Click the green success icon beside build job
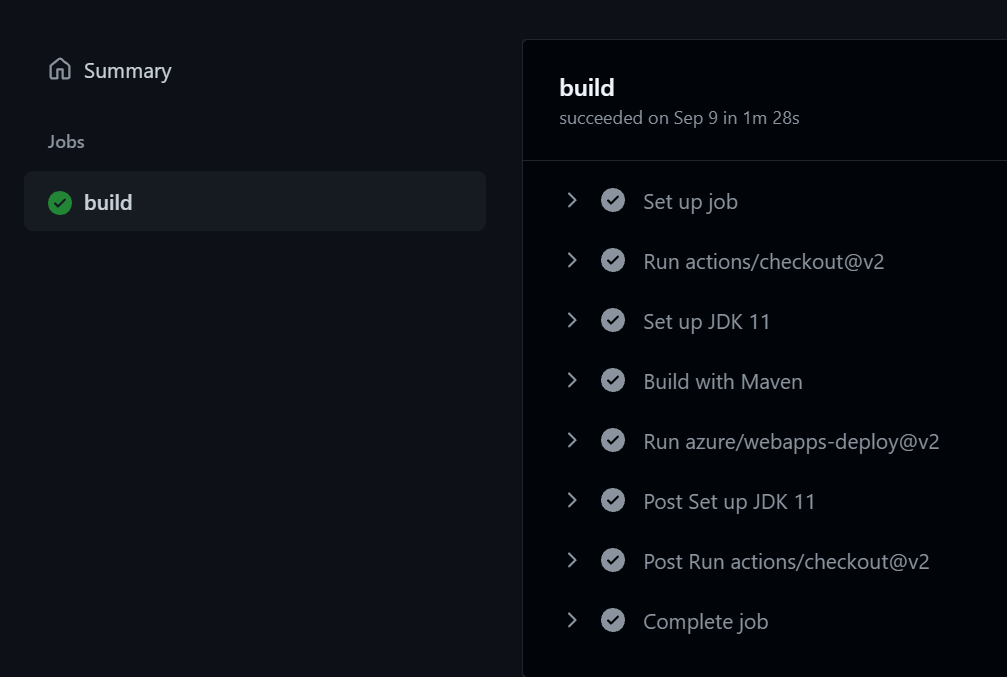Viewport: 1007px width, 677px height. (x=60, y=203)
